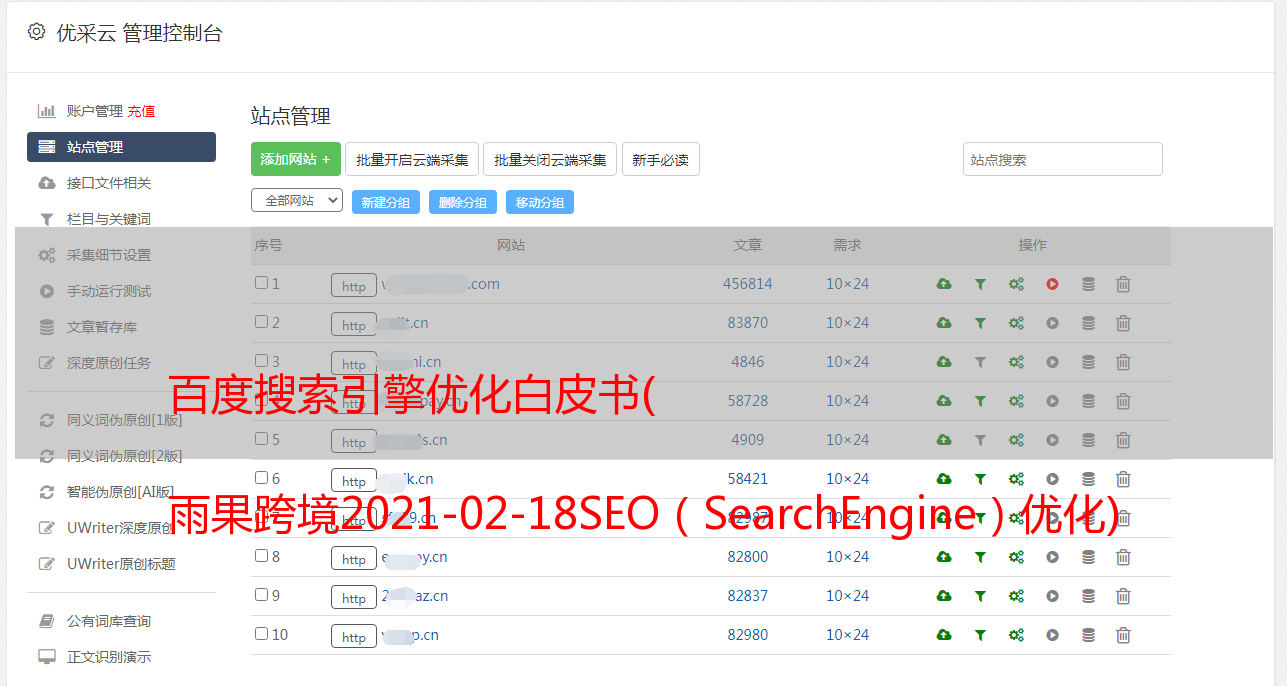Image resolution: width=1287 pixels, height=686 pixels.
Task: Click the red play icon in row 1
Action: point(1052,284)
